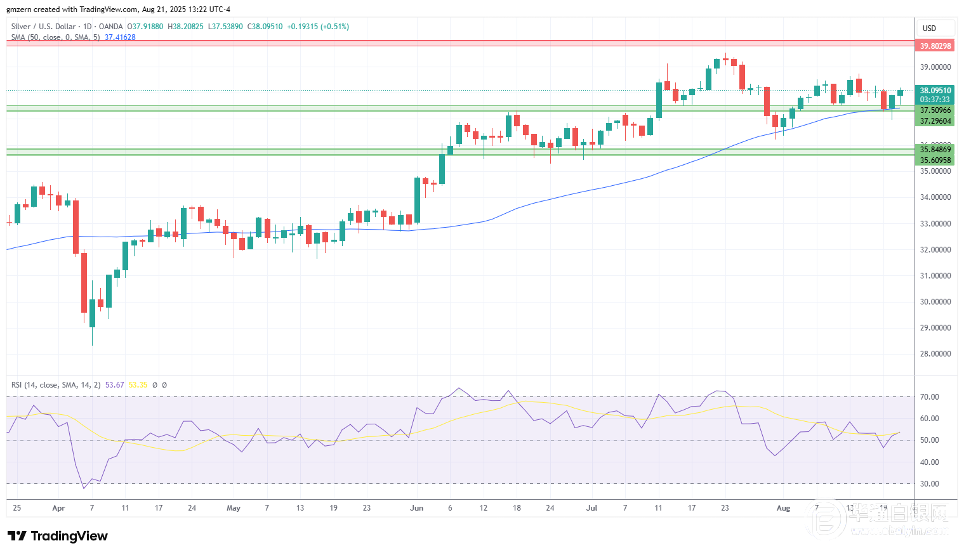This screenshot has width=964, height=556.
Task: Click the green 35.60958 price label
Action: pyautogui.click(x=935, y=160)
